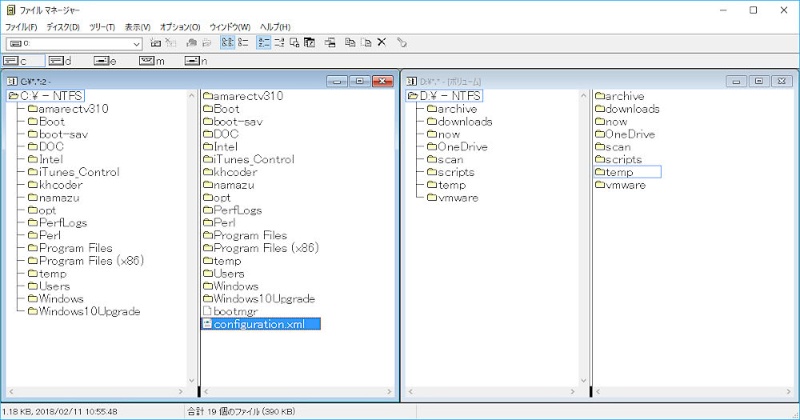Viewport: 800px width, 420px height.
Task: Click the sort by date toolbar icon
Action: 310,43
